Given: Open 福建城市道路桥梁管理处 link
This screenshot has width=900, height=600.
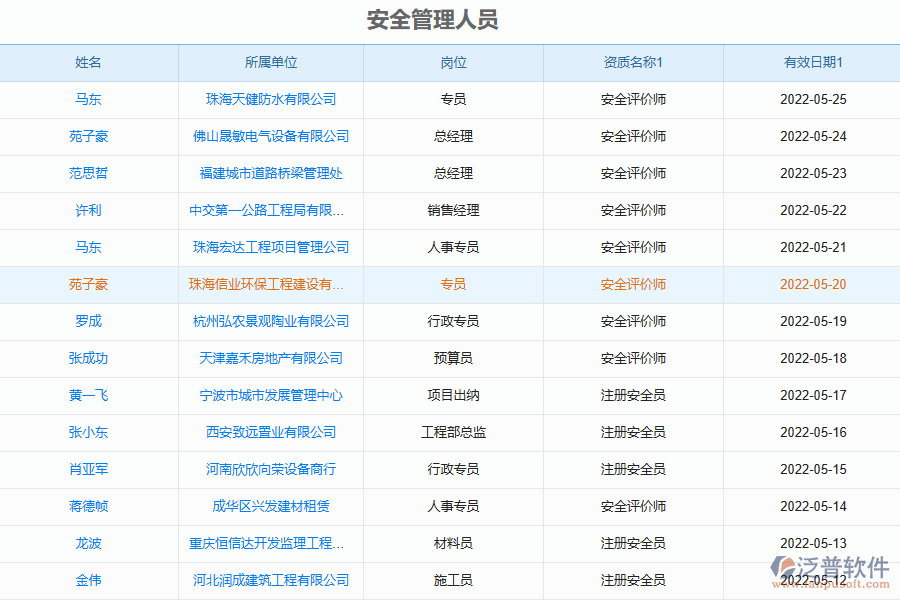Looking at the screenshot, I should coord(271,173).
